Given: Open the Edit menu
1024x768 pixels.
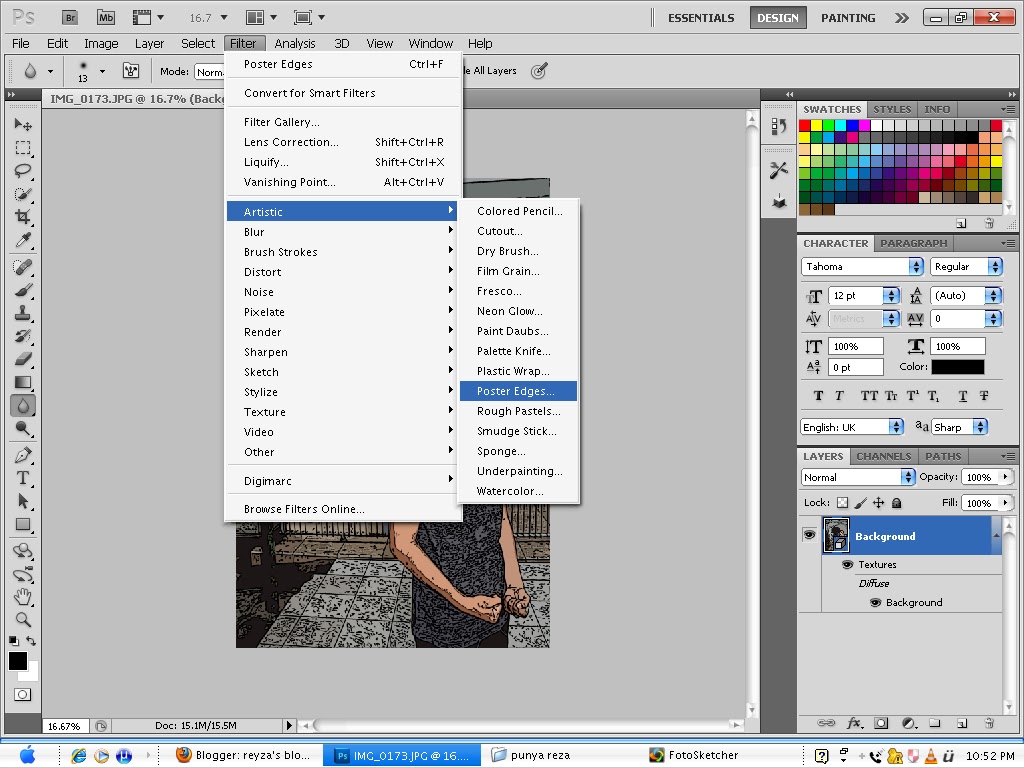Looking at the screenshot, I should (x=57, y=43).
